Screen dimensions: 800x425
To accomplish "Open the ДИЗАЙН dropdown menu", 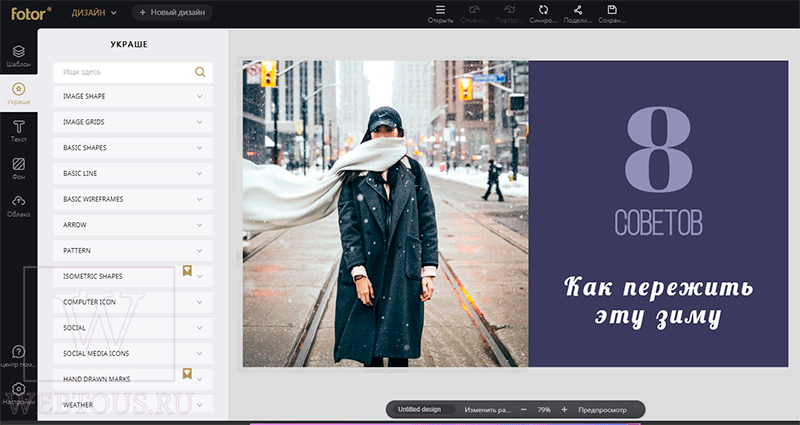I will (x=94, y=13).
